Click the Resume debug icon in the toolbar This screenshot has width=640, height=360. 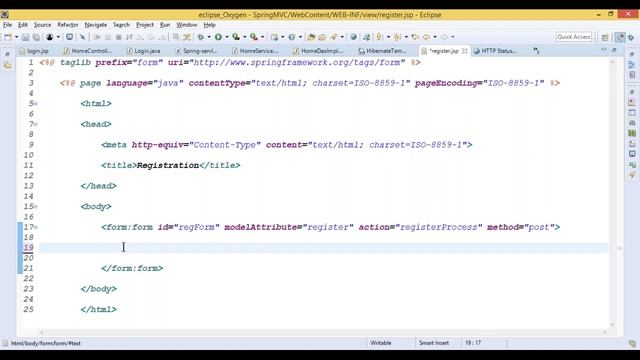[x=97, y=37]
